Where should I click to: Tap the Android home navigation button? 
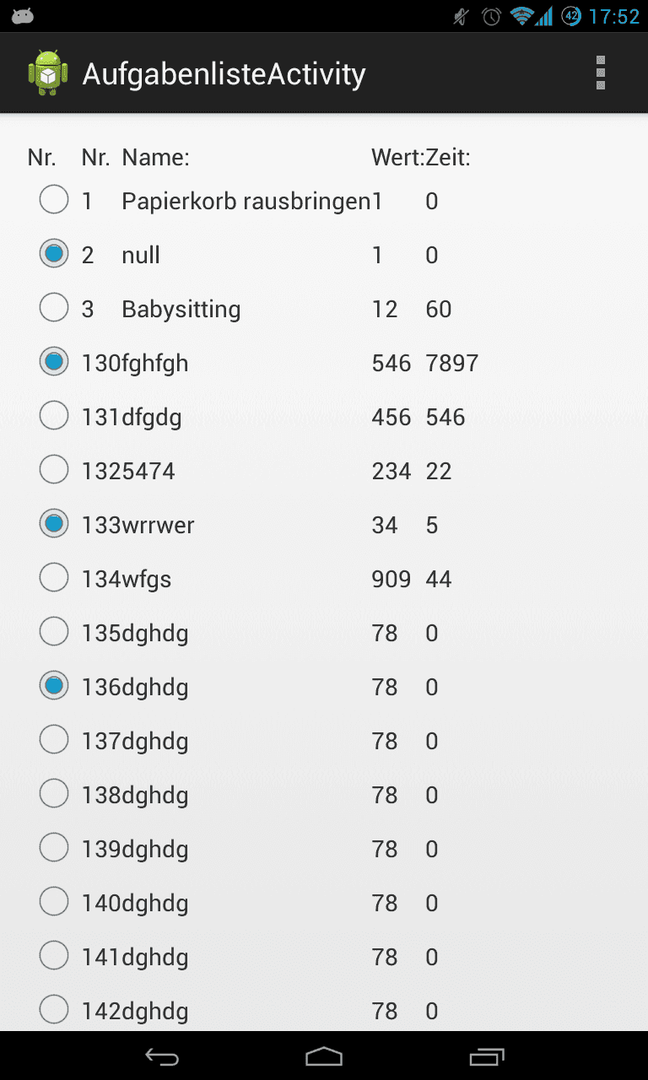(324, 1056)
